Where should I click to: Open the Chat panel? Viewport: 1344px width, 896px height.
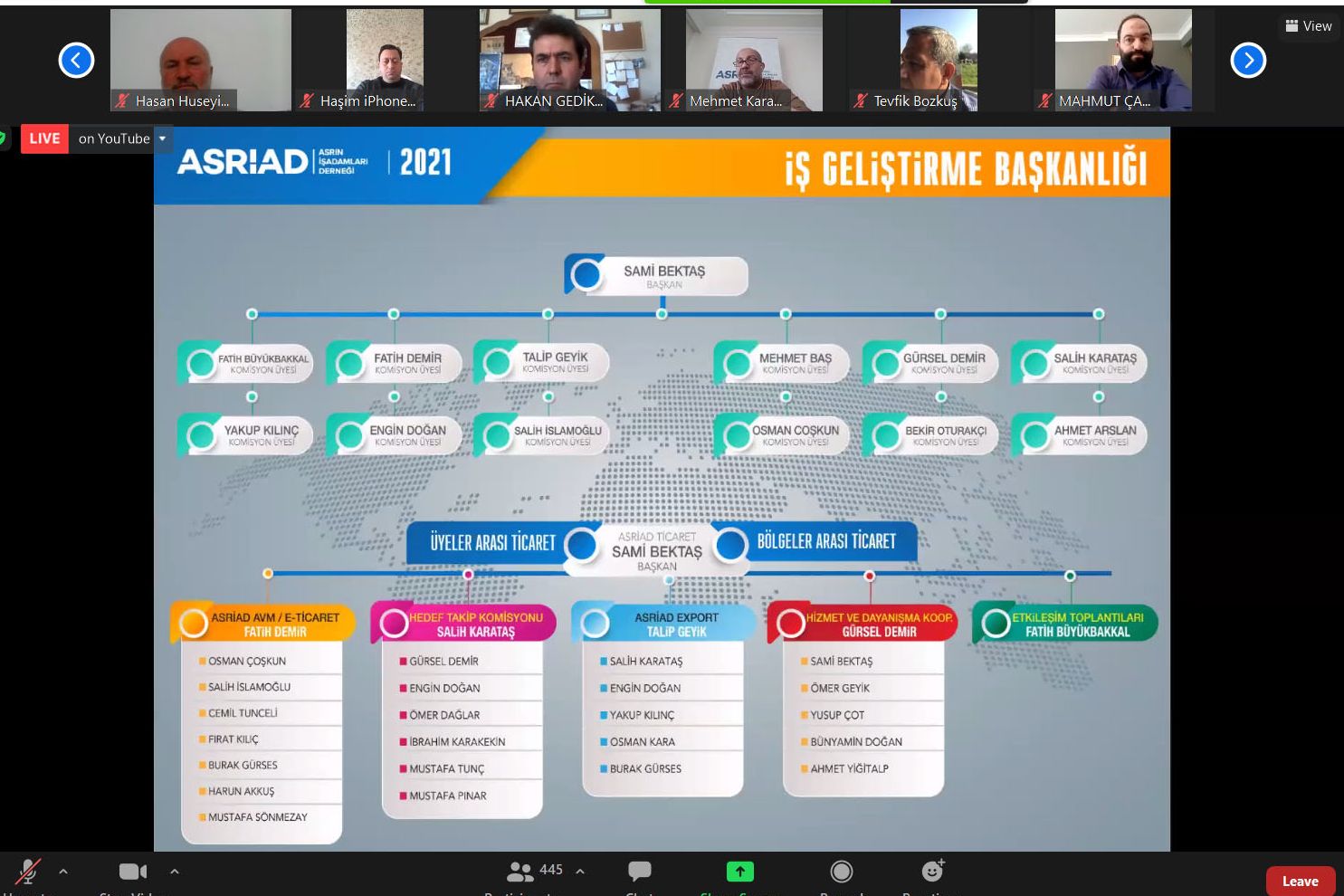coord(640,871)
